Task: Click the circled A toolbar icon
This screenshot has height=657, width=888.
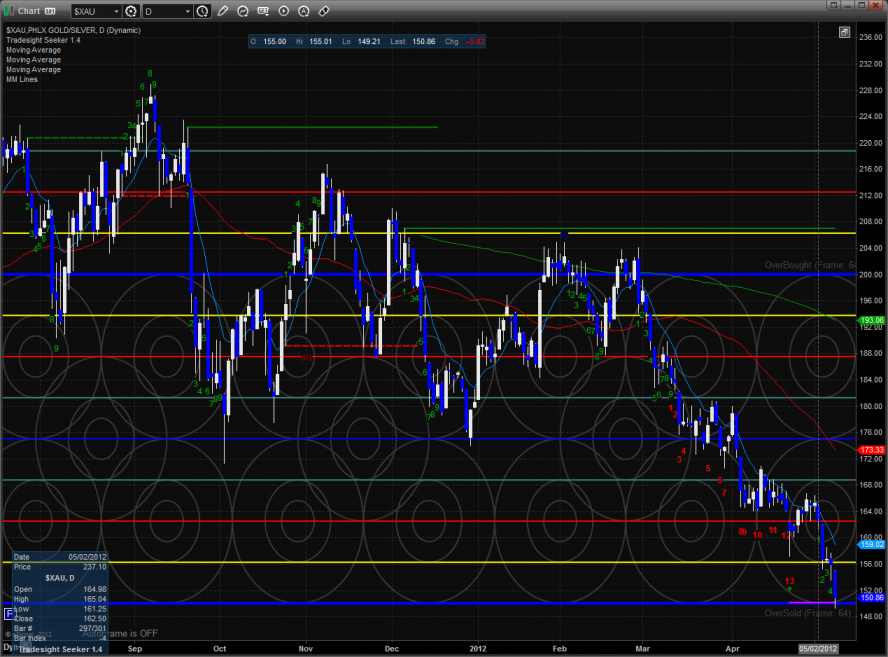Action: [303, 11]
